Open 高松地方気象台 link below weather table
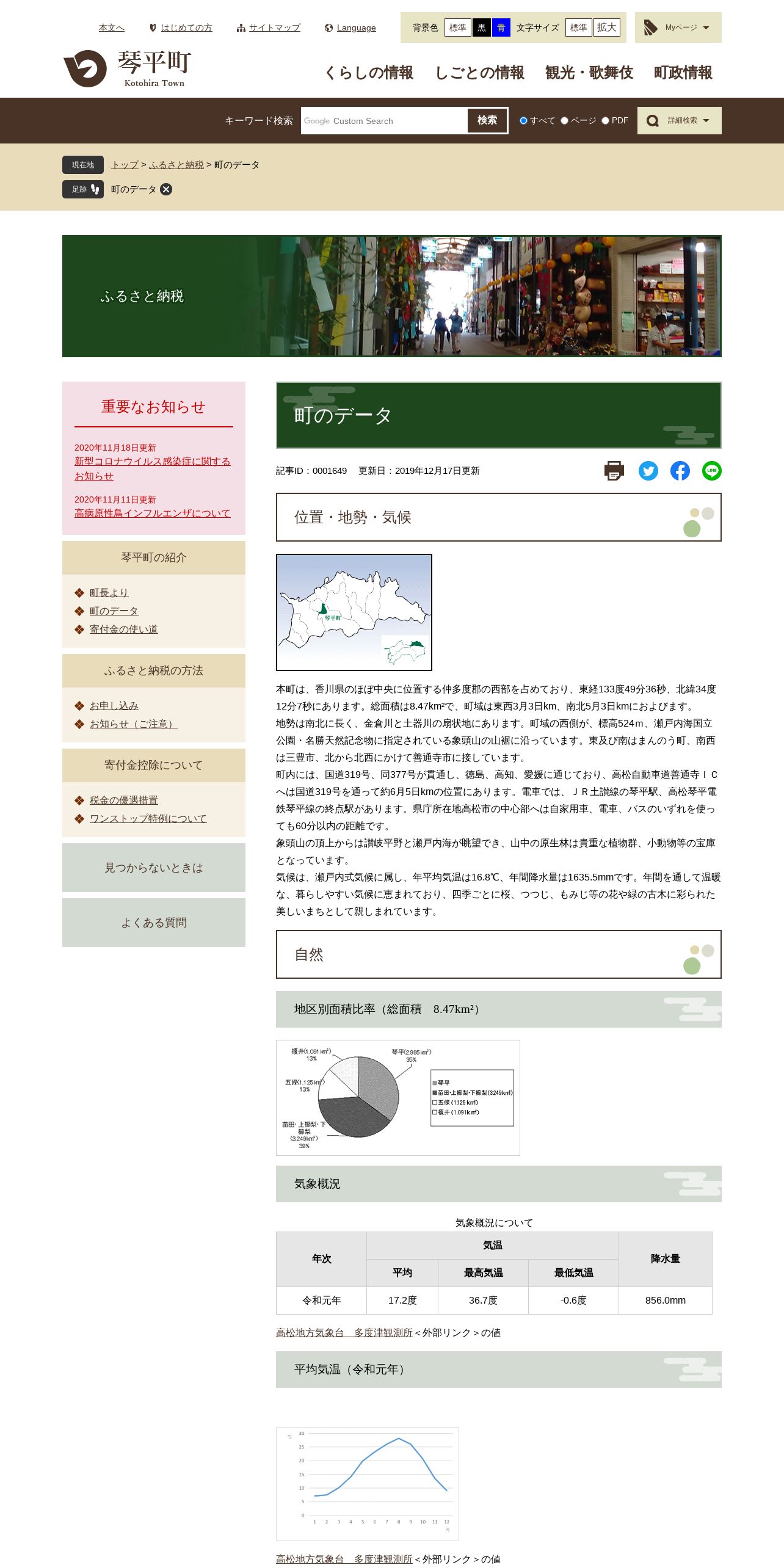This screenshot has height=1568, width=784. [x=344, y=1333]
